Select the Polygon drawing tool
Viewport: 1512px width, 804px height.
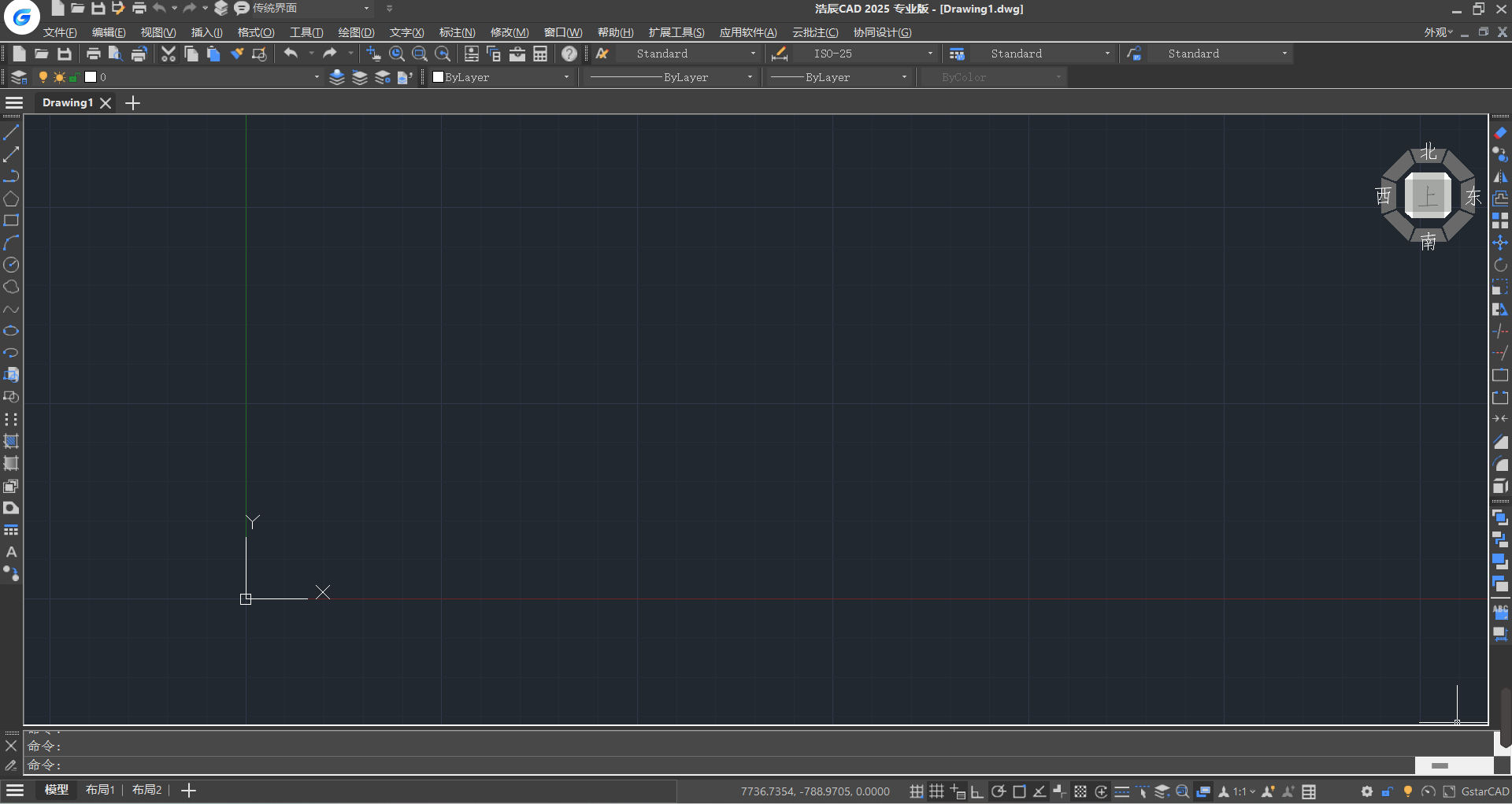point(11,198)
